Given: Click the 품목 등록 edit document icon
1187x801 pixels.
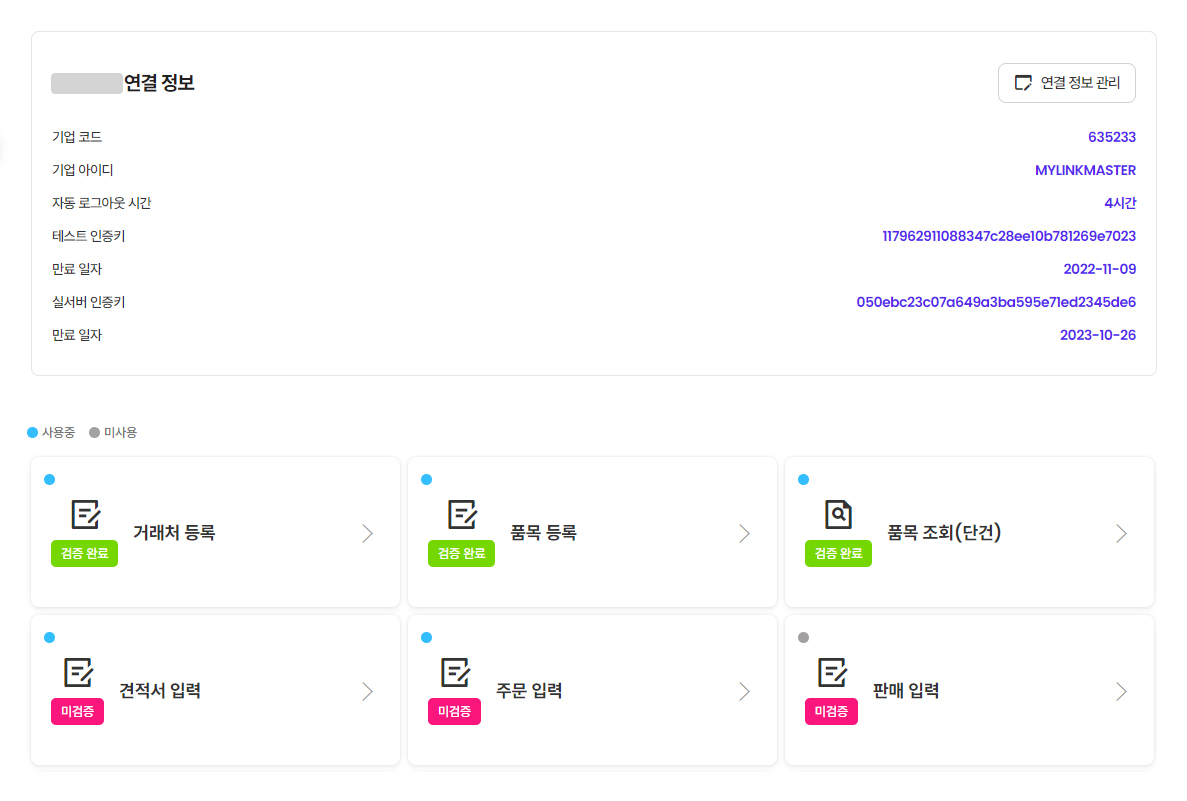Looking at the screenshot, I should pyautogui.click(x=462, y=514).
